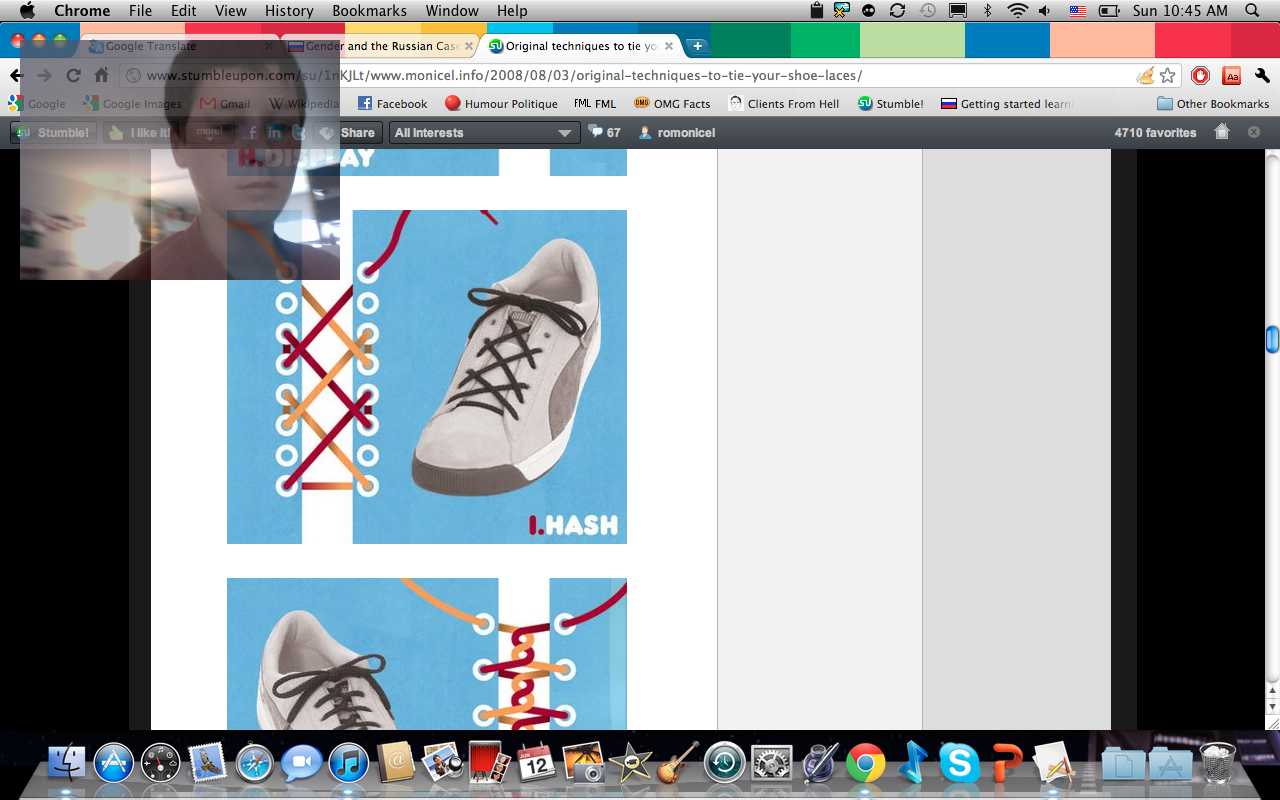Share via the Twitter icon in StumbleUpon bar
This screenshot has height=800, width=1280.
[x=298, y=132]
